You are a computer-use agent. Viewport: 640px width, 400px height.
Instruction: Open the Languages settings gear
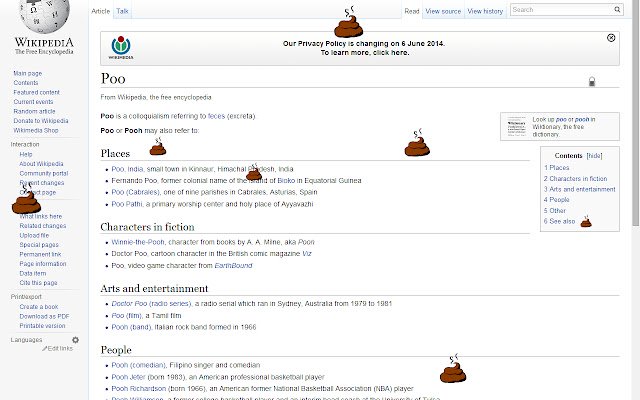click(x=76, y=340)
